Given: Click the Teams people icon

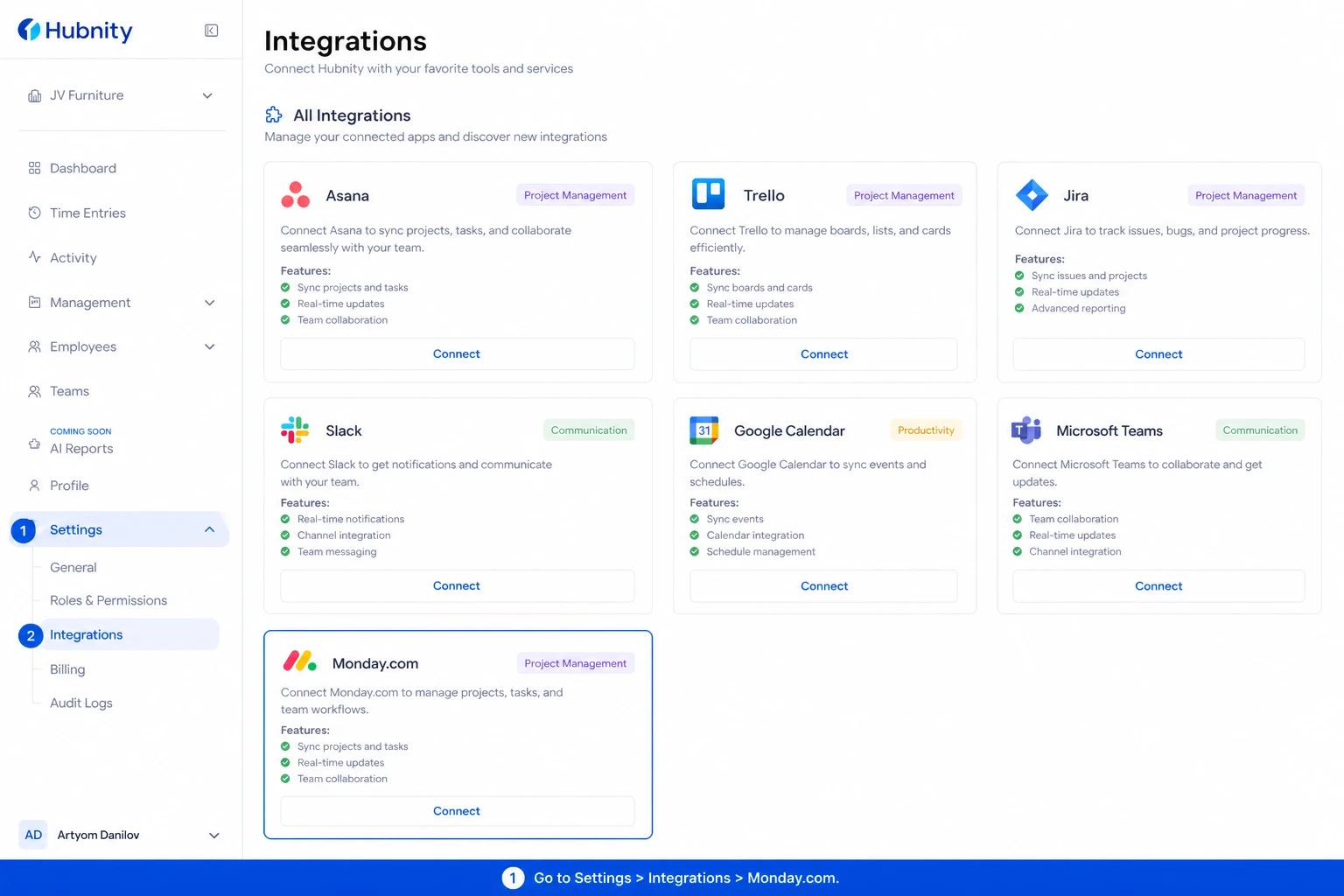Looking at the screenshot, I should pos(34,391).
